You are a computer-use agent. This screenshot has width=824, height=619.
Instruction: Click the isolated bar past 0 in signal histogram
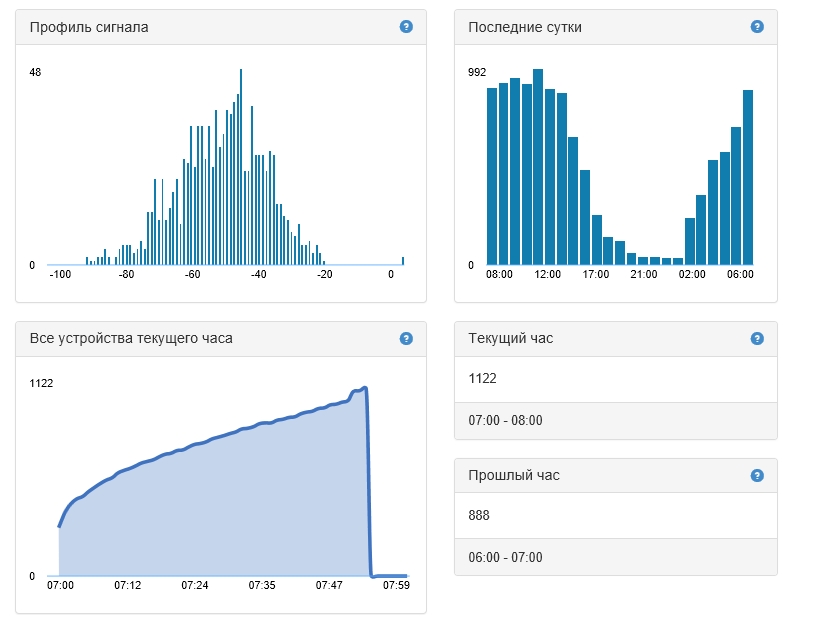tap(403, 261)
